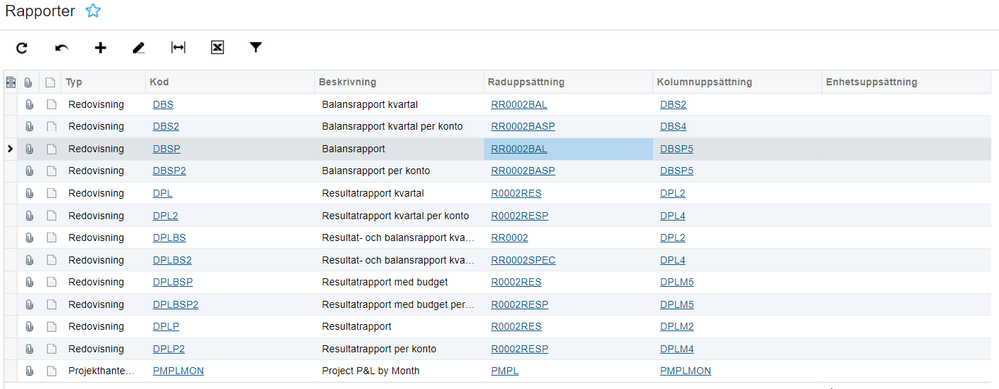The height and width of the screenshot is (389, 999).
Task: Open note for DBS row
Action: (x=51, y=104)
